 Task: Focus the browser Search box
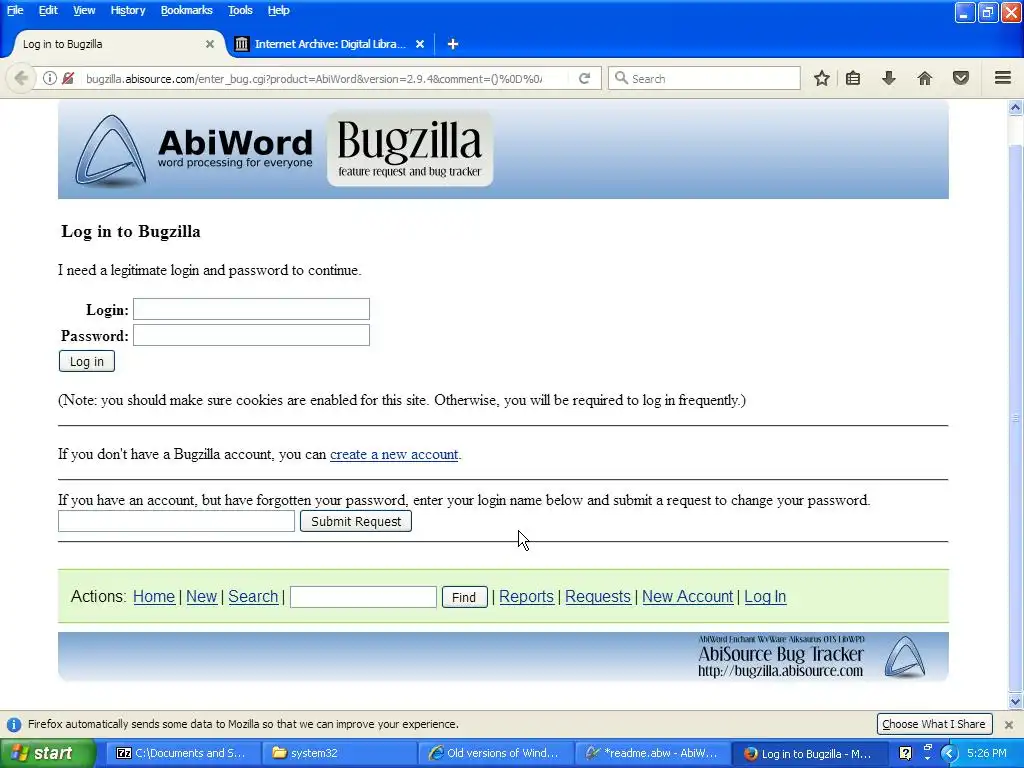click(705, 78)
